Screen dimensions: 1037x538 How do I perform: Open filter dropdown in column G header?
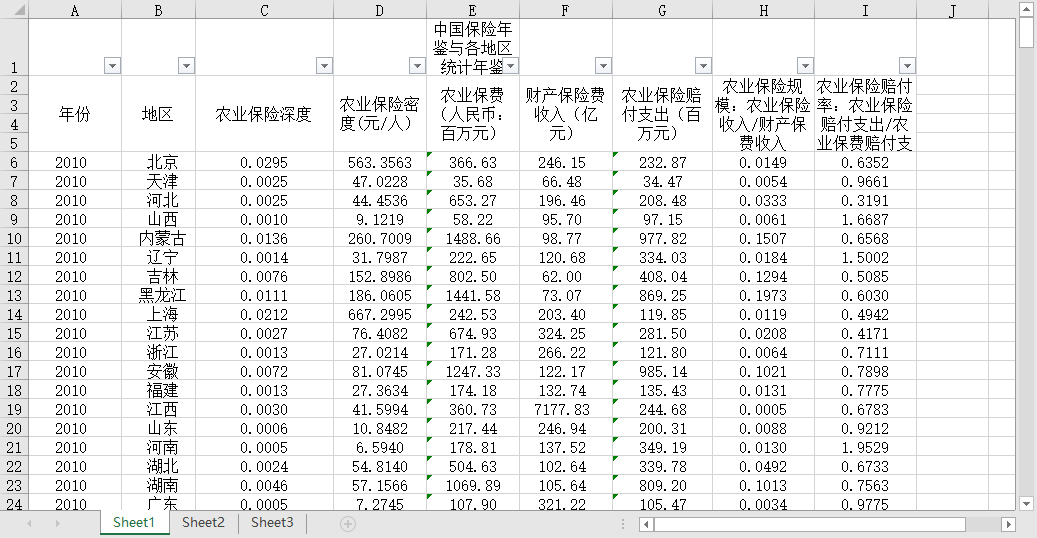703,66
